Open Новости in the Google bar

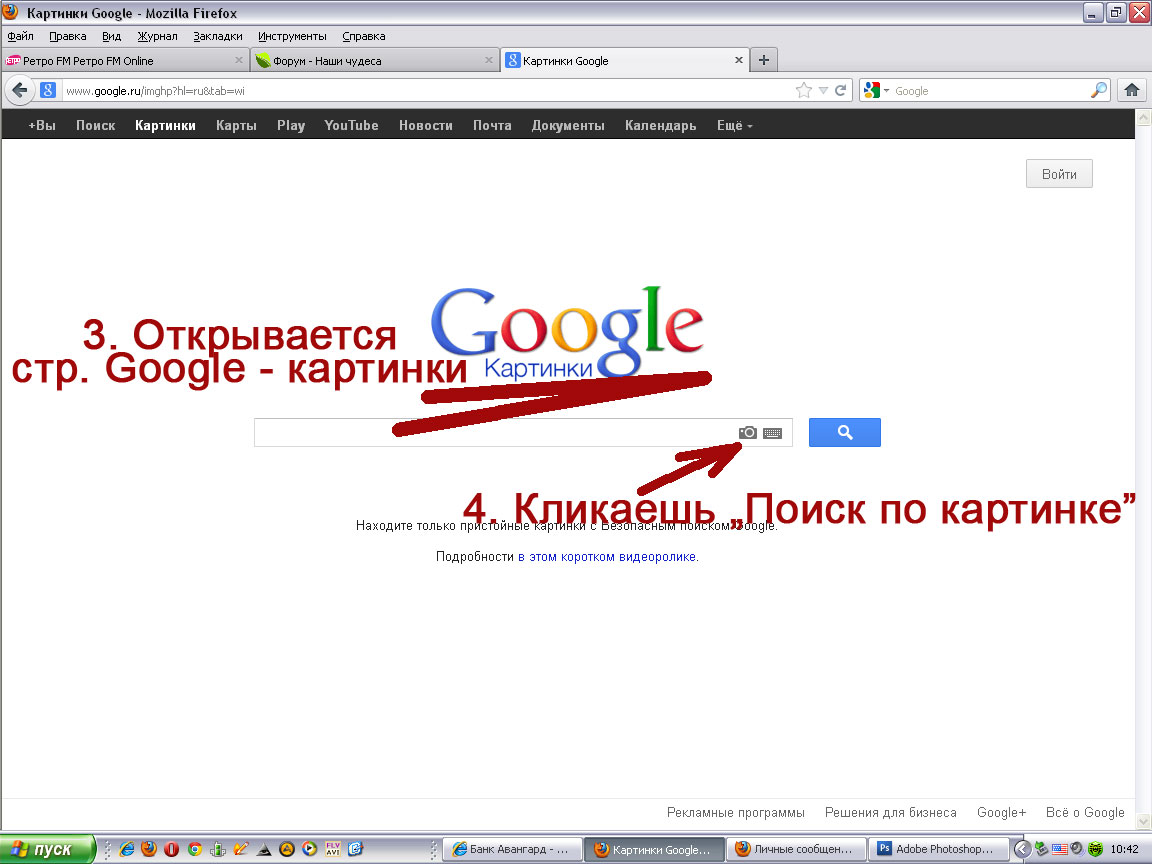tap(425, 126)
